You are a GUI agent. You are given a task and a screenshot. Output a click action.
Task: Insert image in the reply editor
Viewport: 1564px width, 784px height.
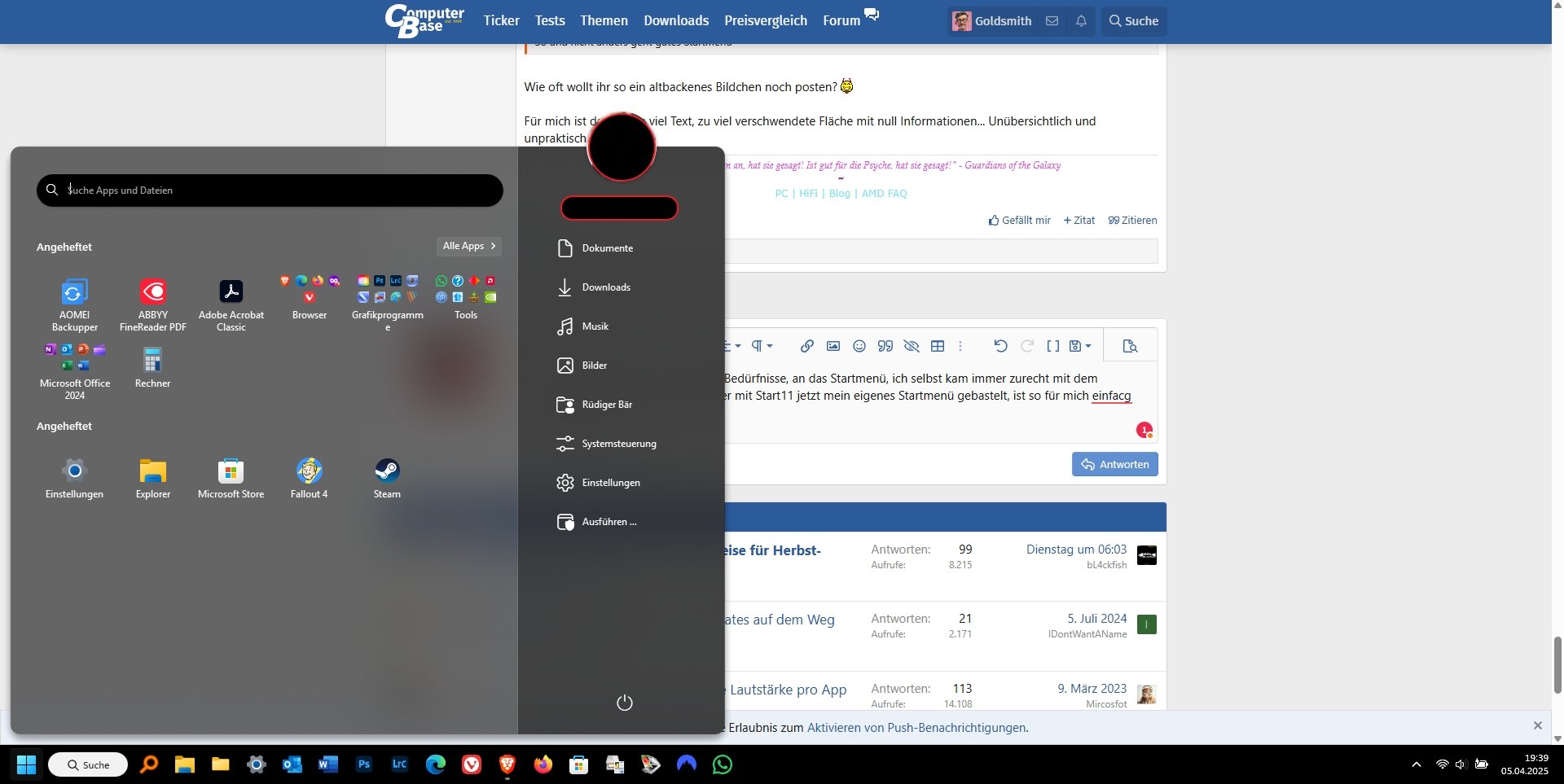coord(833,346)
